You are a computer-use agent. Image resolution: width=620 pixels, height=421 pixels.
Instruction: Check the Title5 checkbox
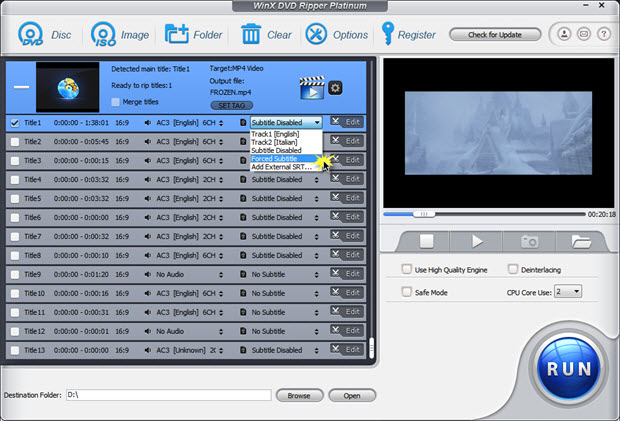(15, 199)
